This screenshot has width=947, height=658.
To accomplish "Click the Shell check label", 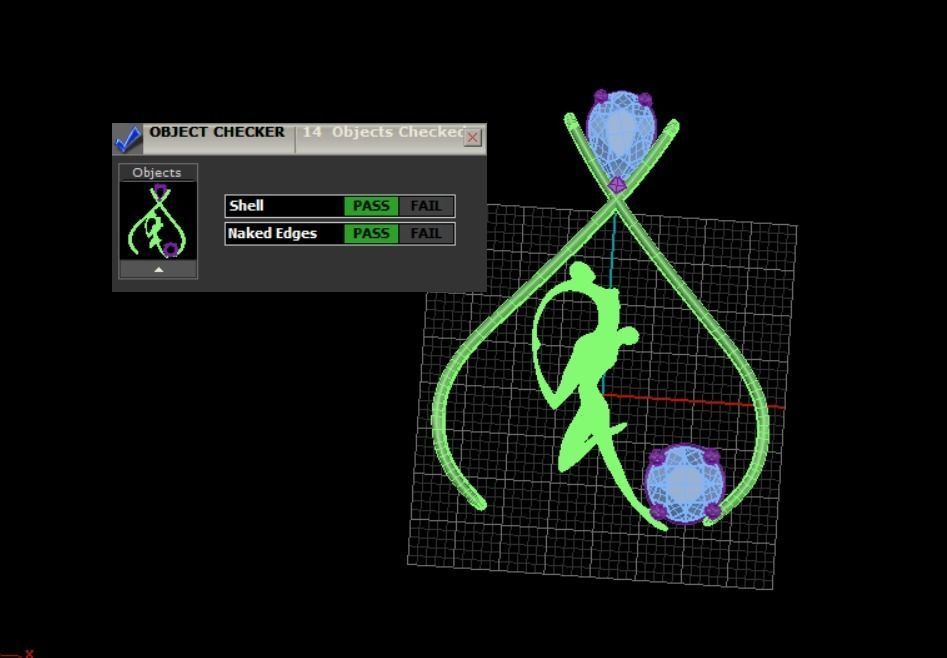I will (x=246, y=205).
